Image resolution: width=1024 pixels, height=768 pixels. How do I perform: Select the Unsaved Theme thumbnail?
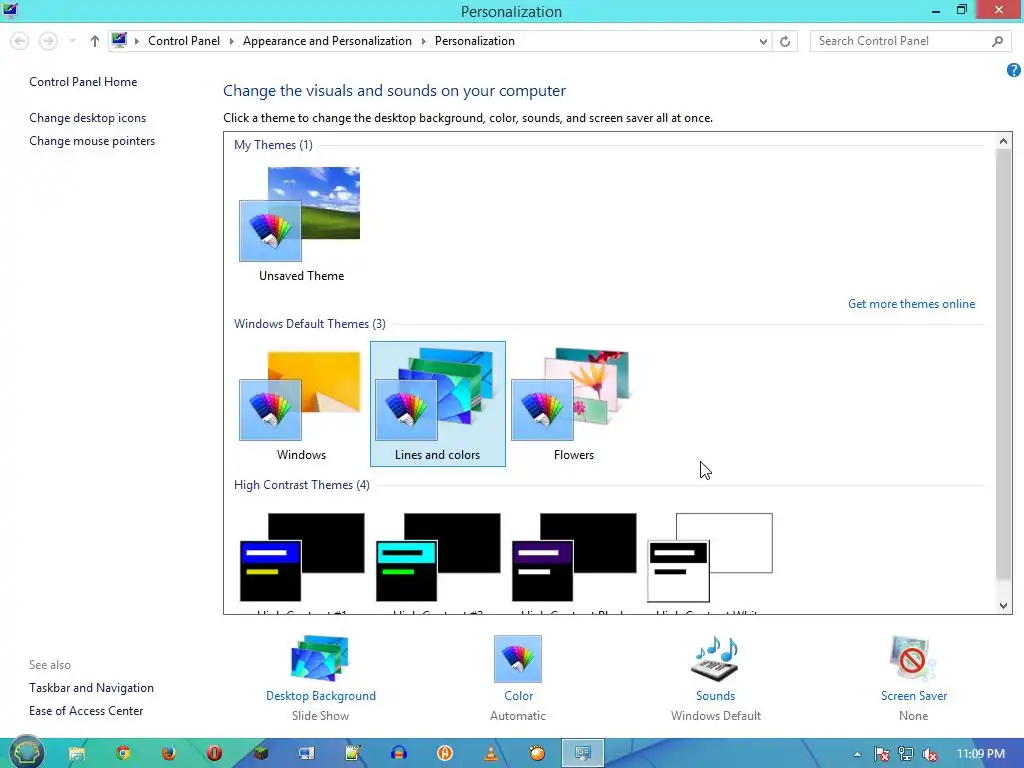tap(301, 224)
